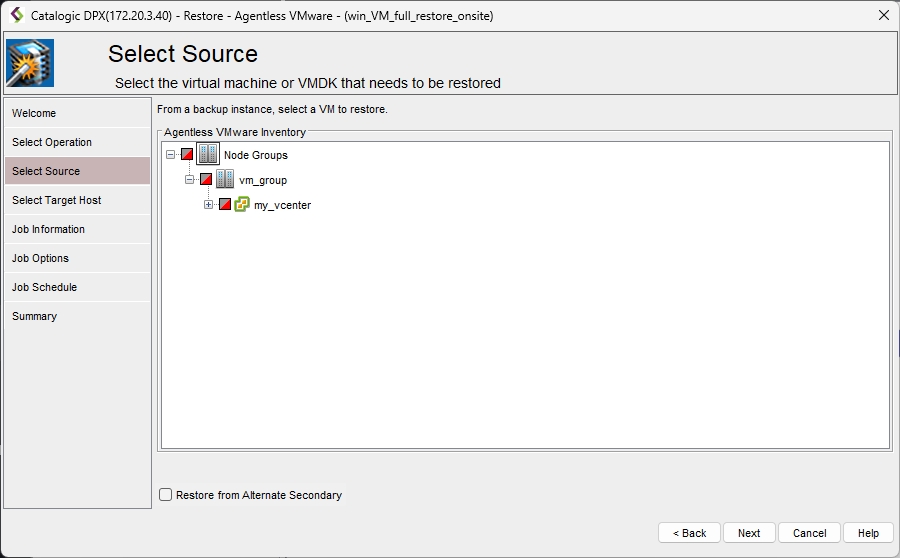
Task: Collapse the vm_group tree node
Action: 190,180
